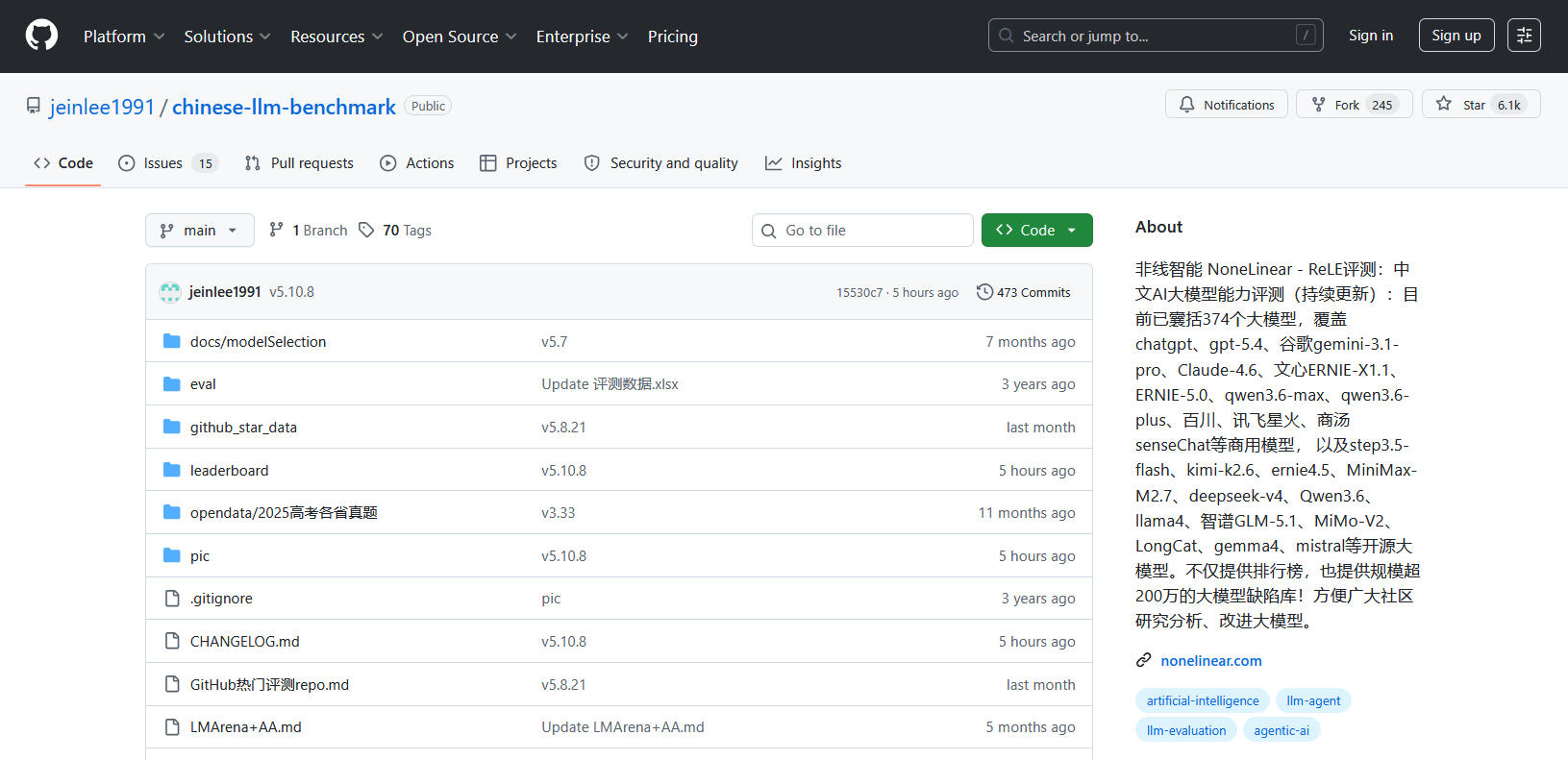Open the jeinlee1991 owner link
The height and width of the screenshot is (760, 1568).
click(102, 107)
